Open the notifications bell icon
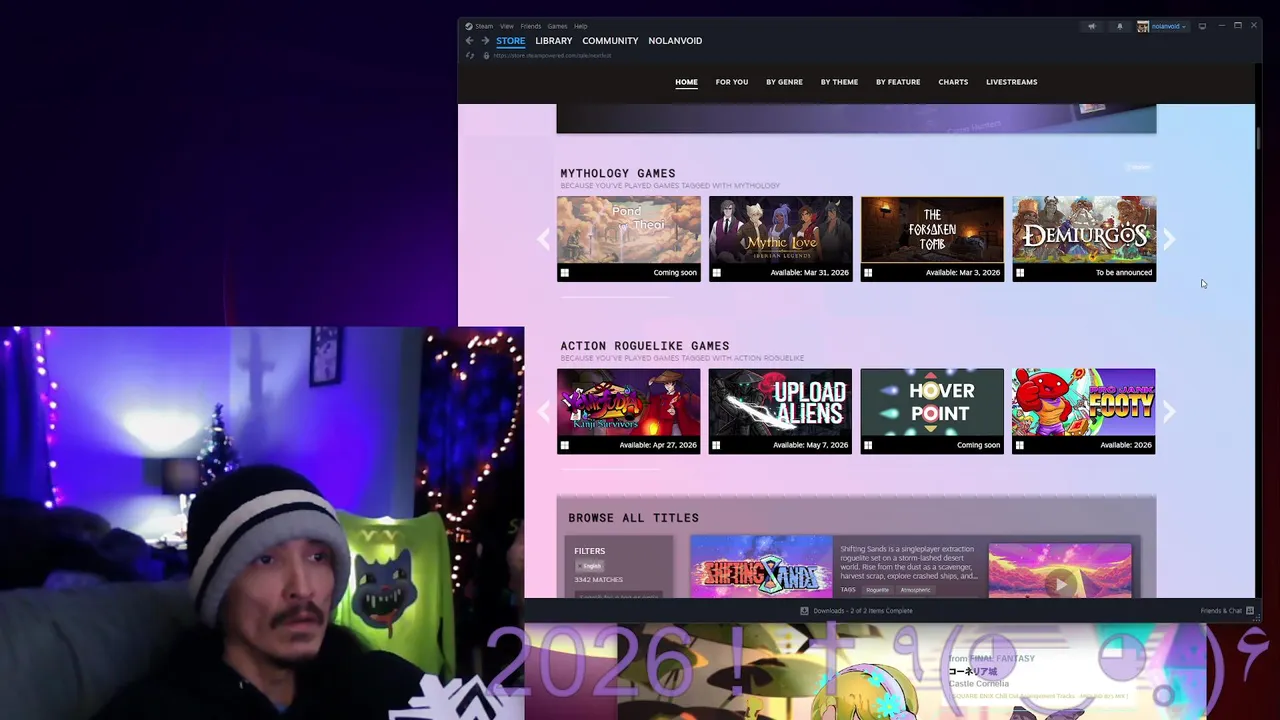The width and height of the screenshot is (1280, 720). (1120, 26)
